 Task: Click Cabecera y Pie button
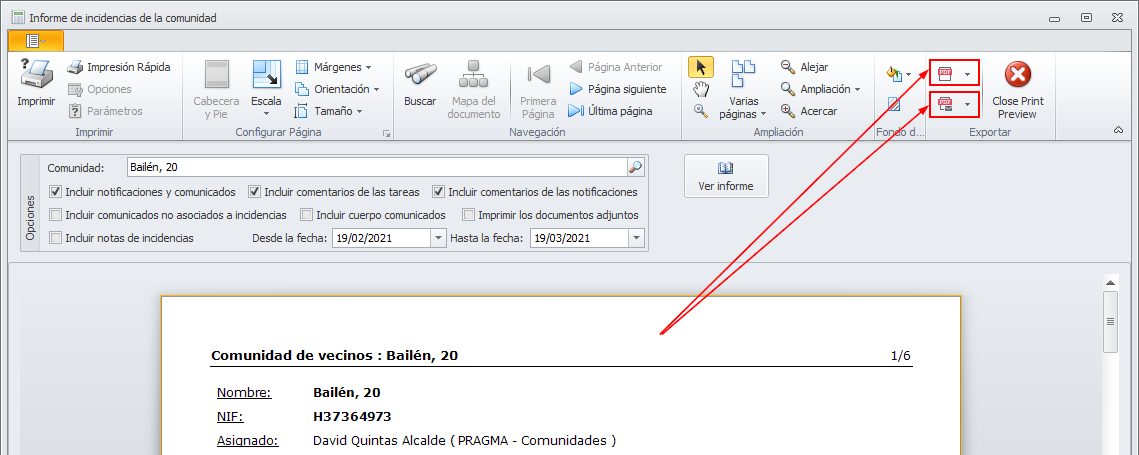click(216, 89)
